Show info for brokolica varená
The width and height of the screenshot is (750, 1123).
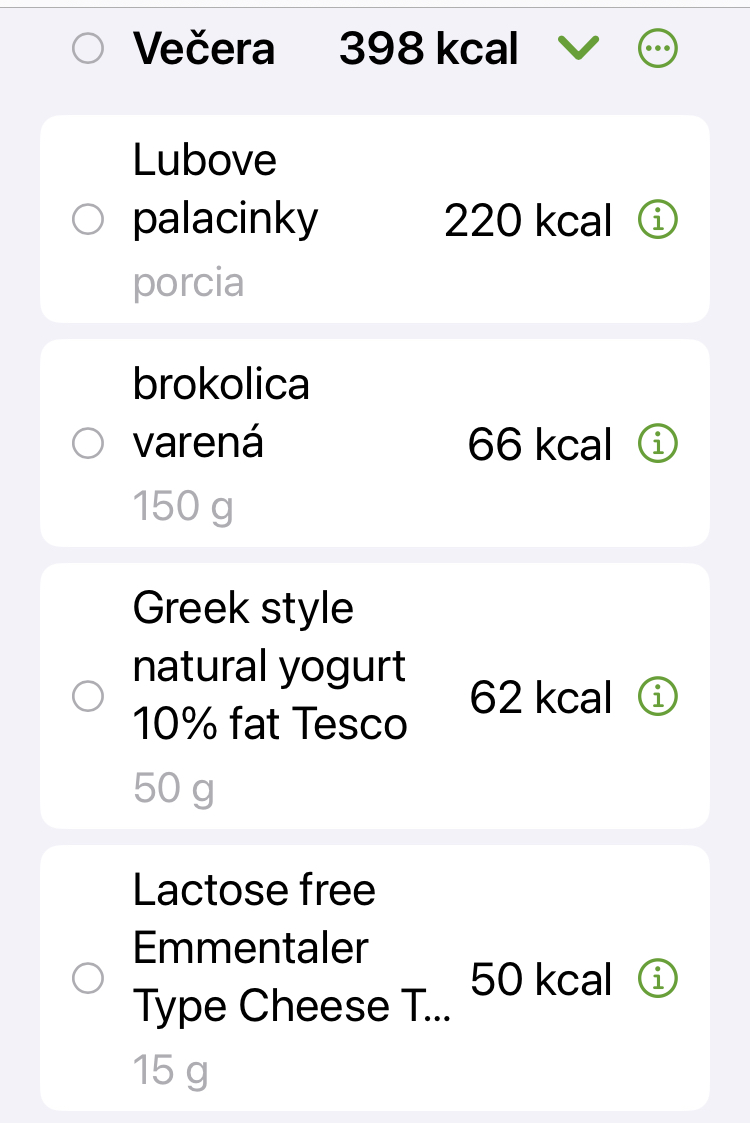pyautogui.click(x=657, y=443)
